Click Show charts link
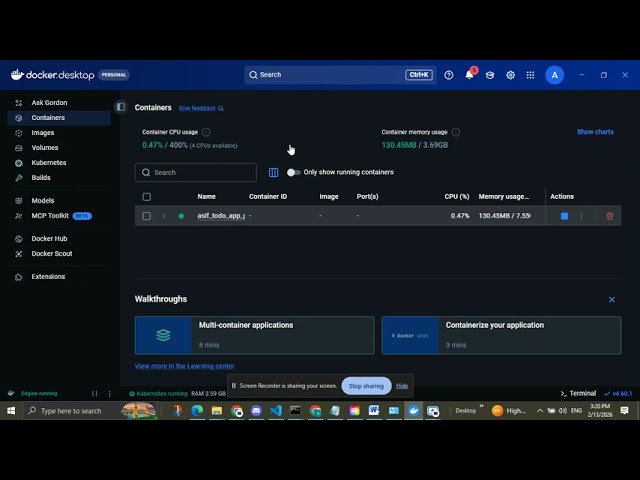640x480 pixels. coord(595,132)
